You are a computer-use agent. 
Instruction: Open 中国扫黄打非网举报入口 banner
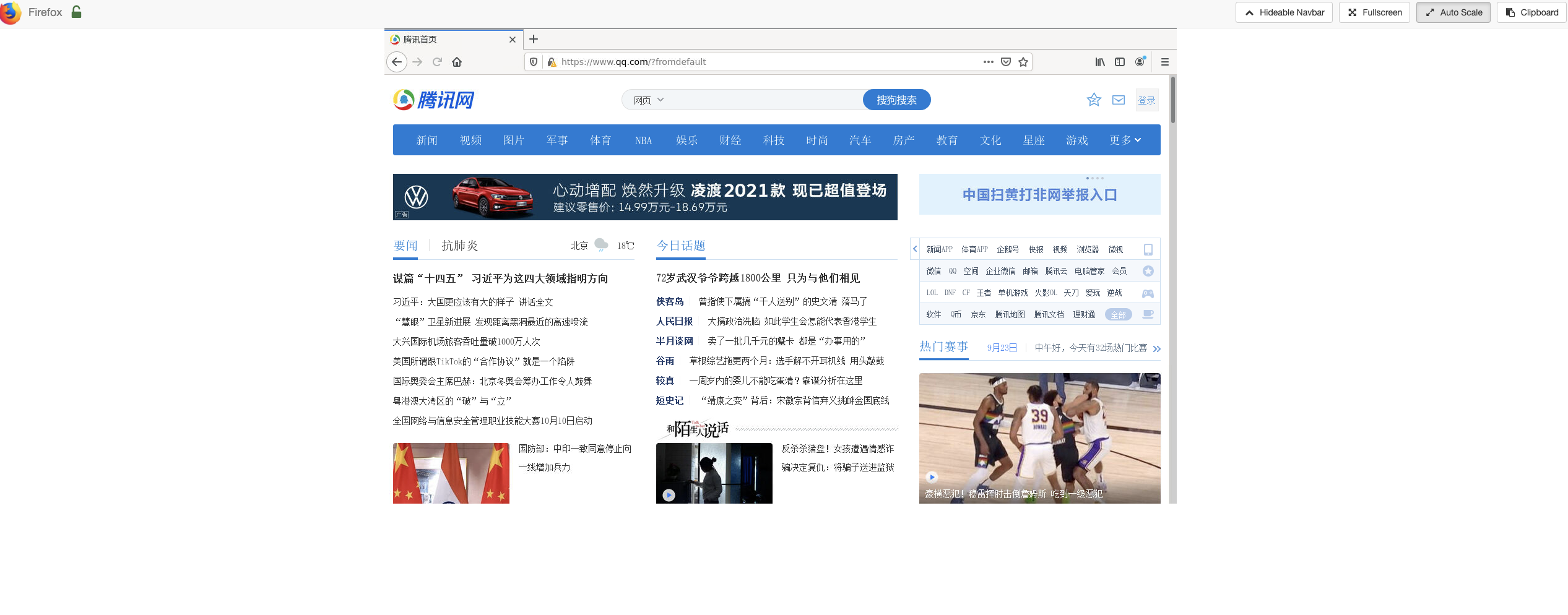[1039, 195]
